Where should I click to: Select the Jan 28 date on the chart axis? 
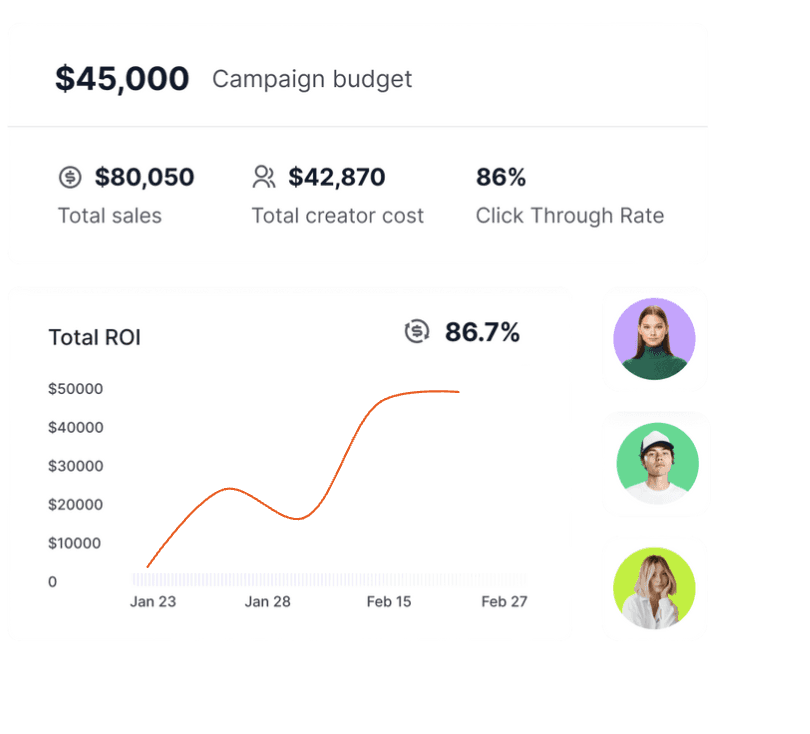[268, 602]
